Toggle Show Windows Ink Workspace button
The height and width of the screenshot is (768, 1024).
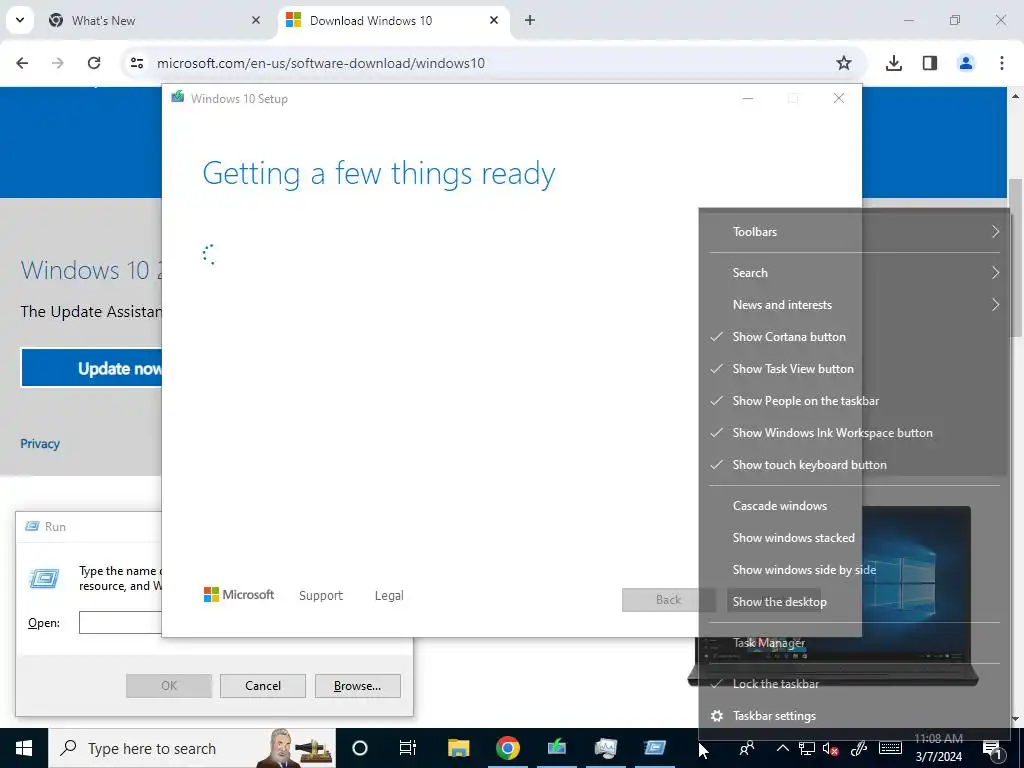[x=854, y=433]
